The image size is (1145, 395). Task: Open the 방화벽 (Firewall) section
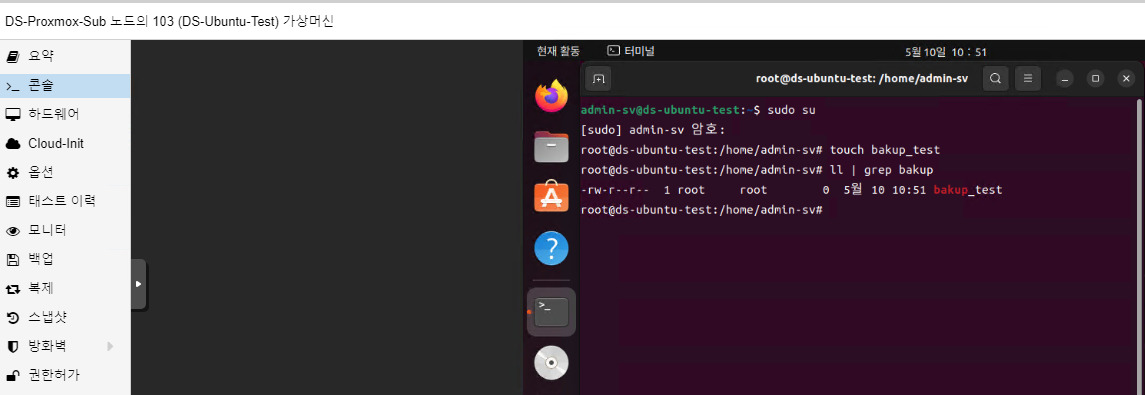click(x=65, y=346)
